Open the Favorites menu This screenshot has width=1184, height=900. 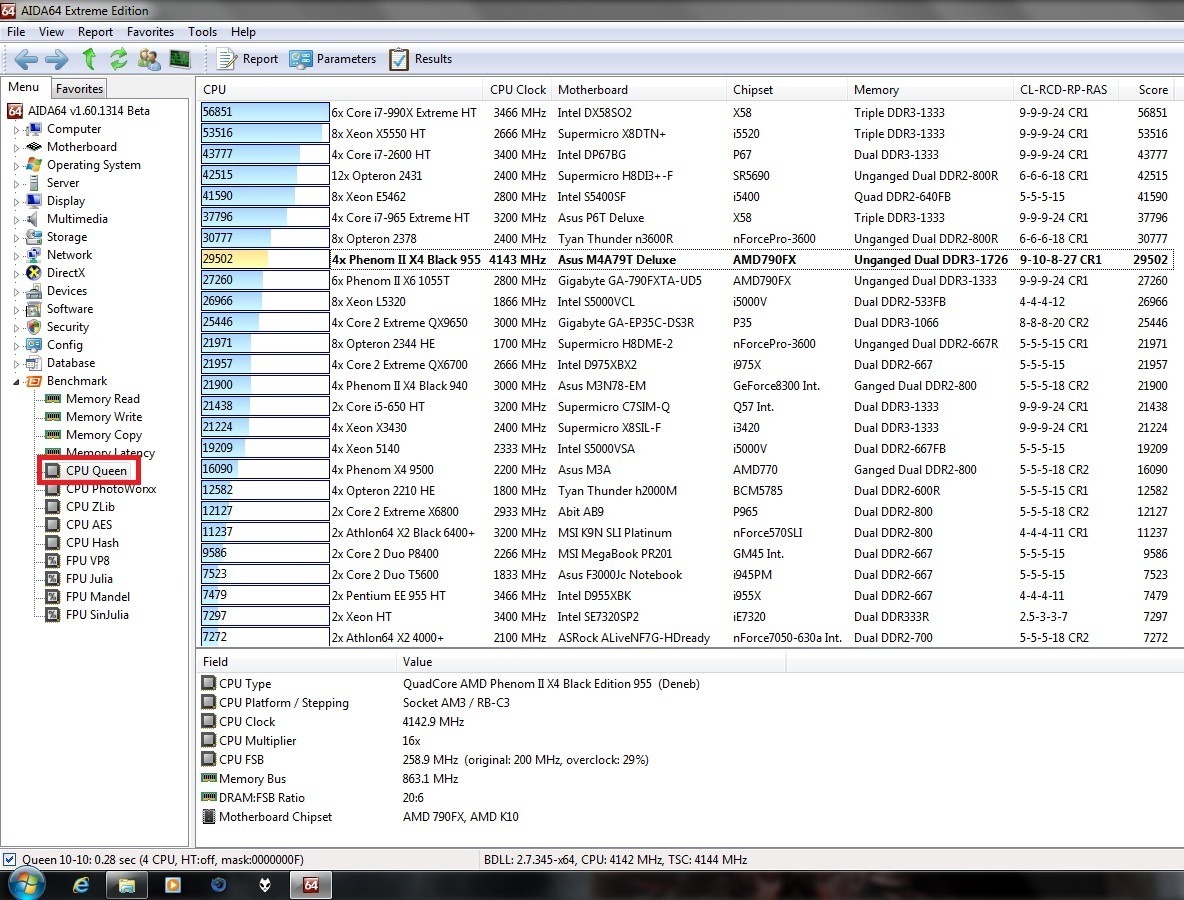150,32
